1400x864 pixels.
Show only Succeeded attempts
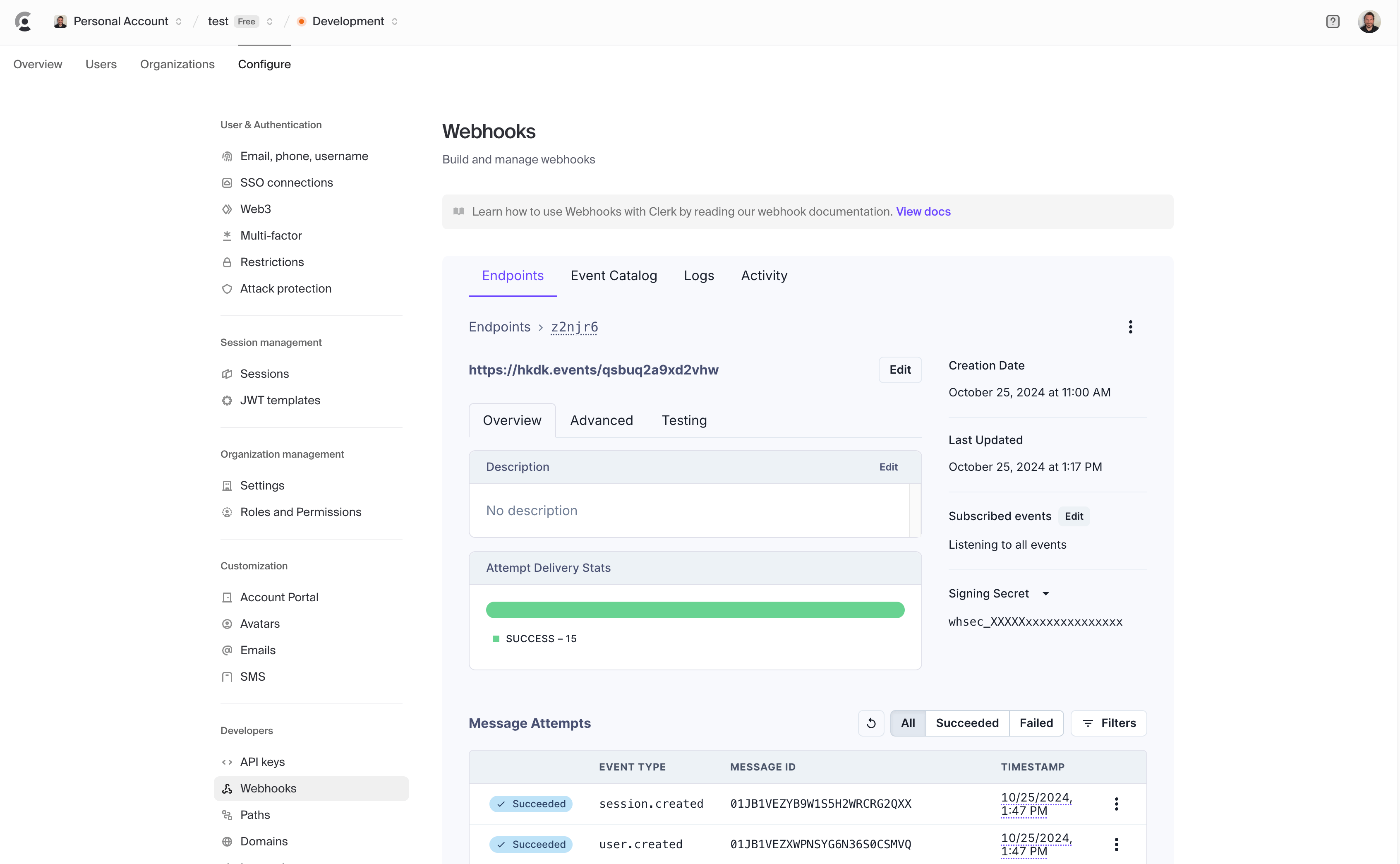tap(966, 723)
